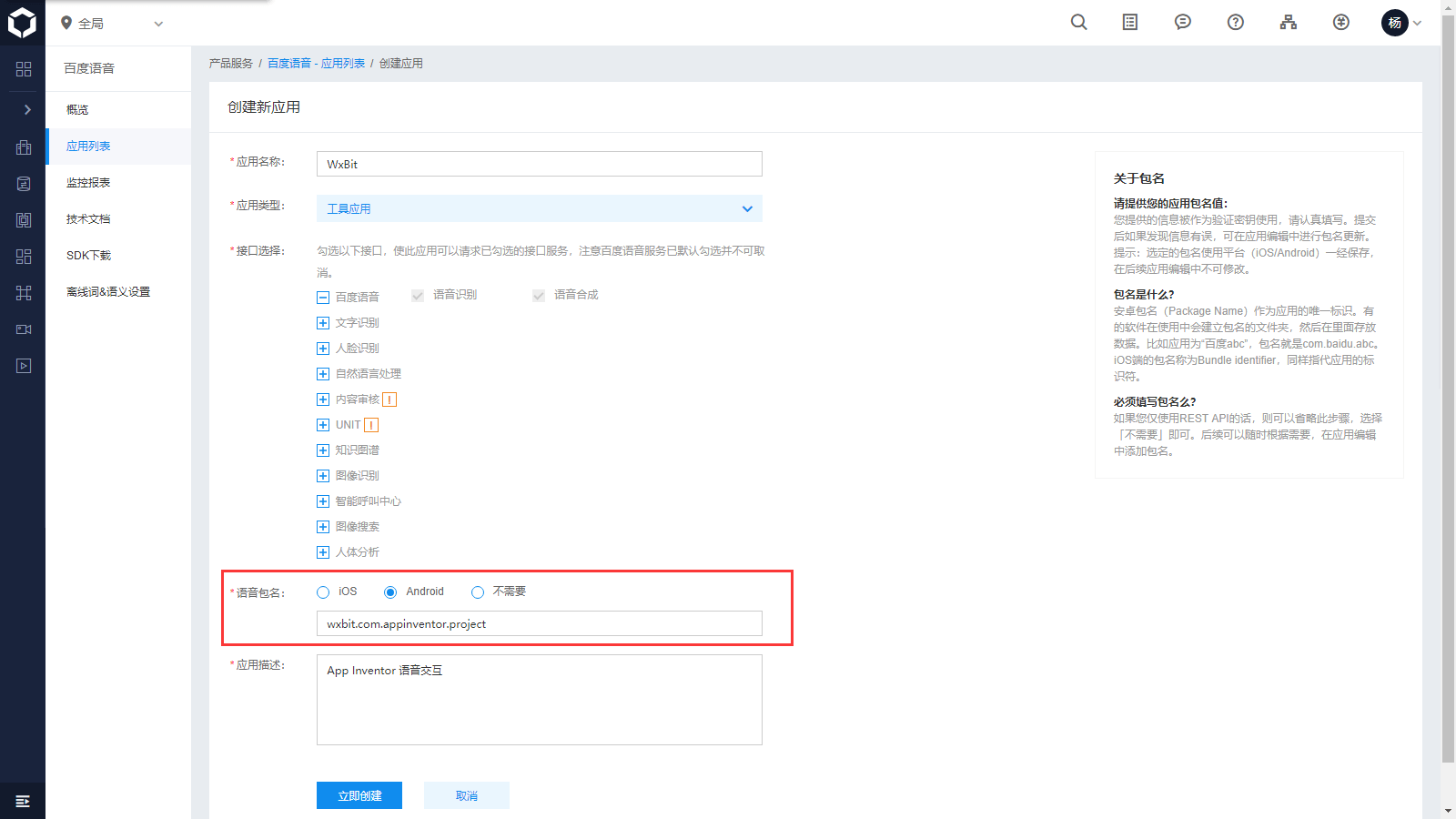This screenshot has width=1456, height=819.
Task: Expand the 内容审核 interface group
Action: click(x=323, y=399)
